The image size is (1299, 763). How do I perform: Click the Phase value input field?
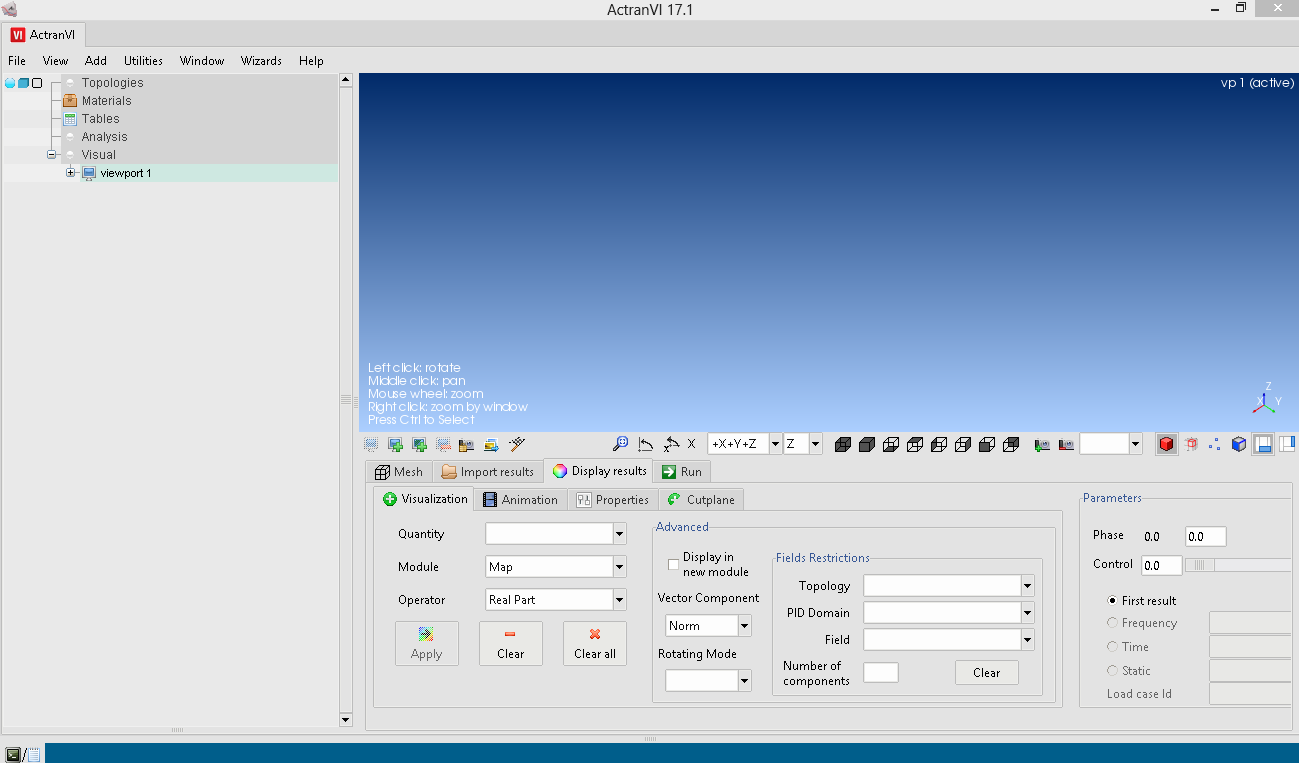click(1205, 536)
